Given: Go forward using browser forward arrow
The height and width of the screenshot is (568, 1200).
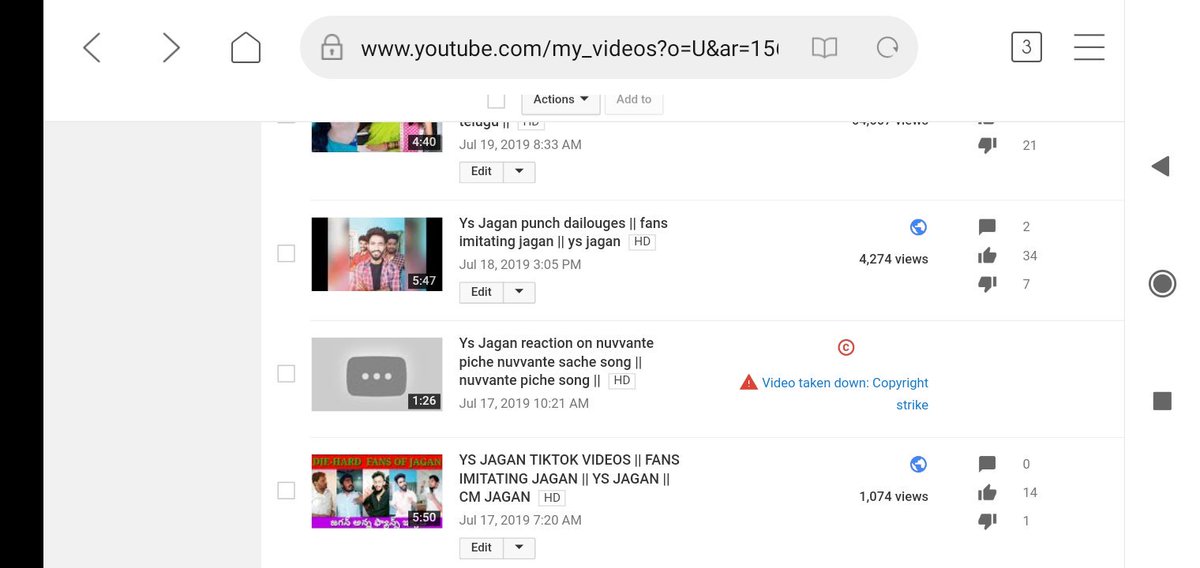Looking at the screenshot, I should [171, 47].
